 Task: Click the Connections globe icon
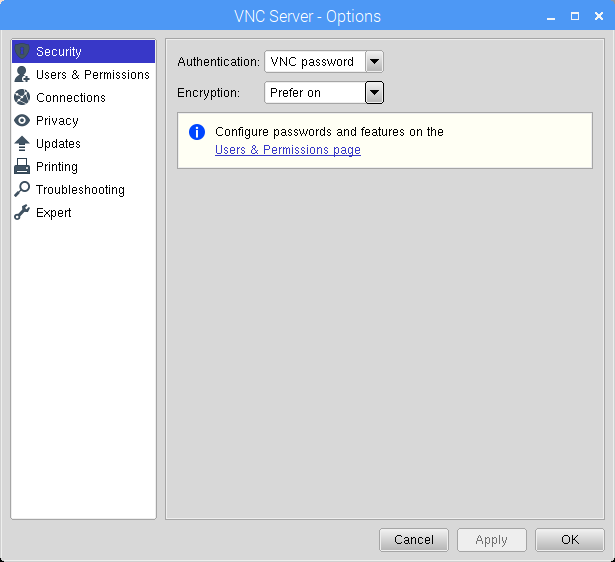click(x=22, y=97)
